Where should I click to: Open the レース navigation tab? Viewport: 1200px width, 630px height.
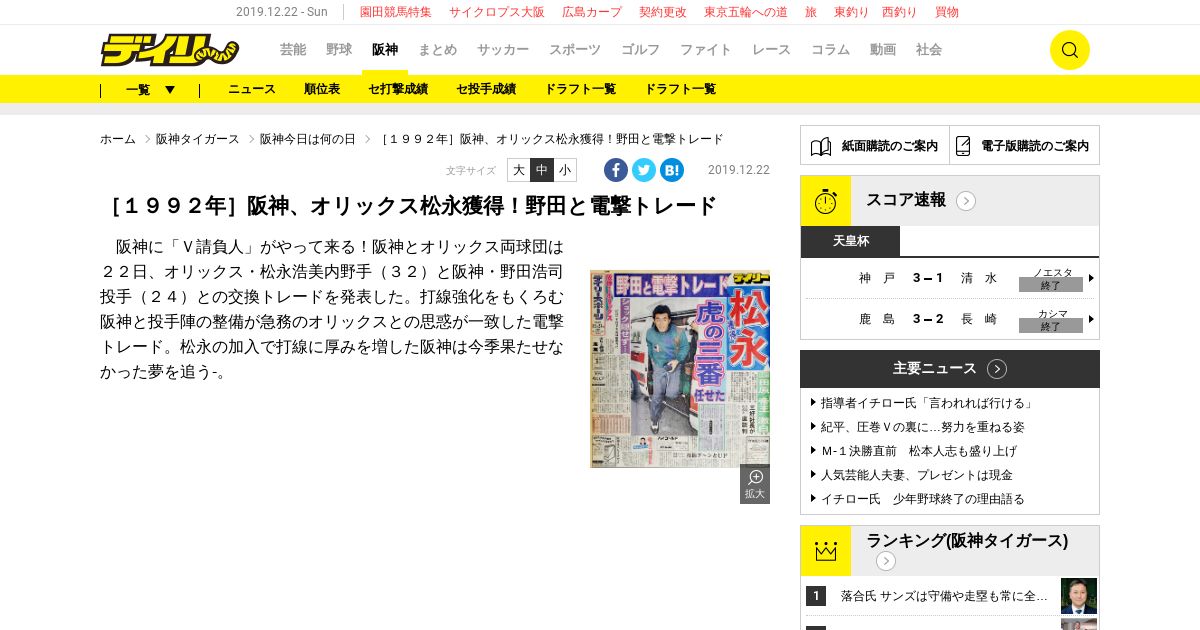click(771, 50)
